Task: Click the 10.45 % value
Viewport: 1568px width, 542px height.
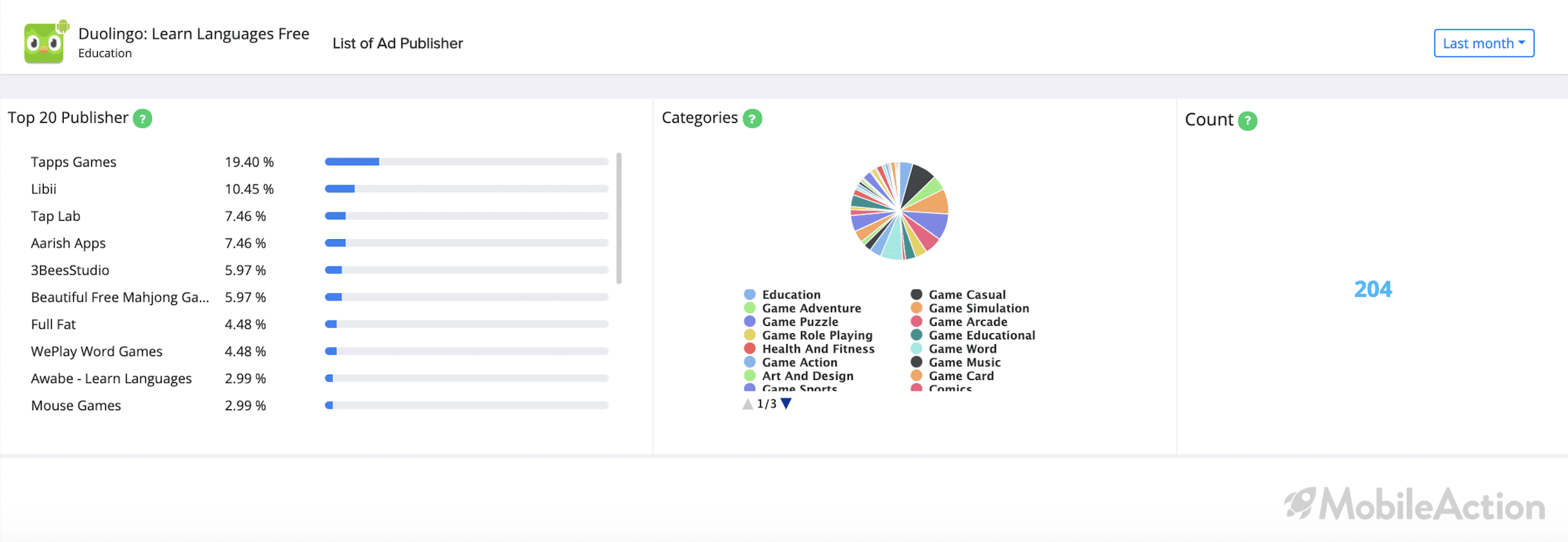Action: point(250,189)
